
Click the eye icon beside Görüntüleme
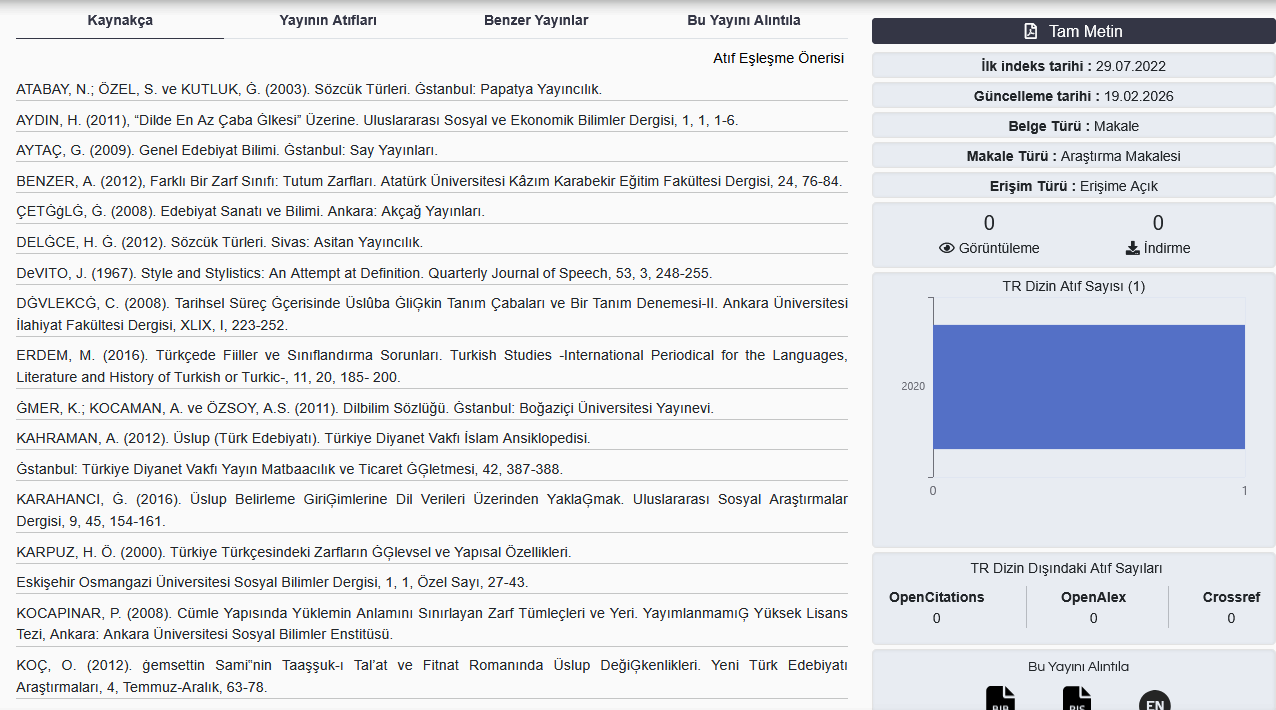coord(947,248)
